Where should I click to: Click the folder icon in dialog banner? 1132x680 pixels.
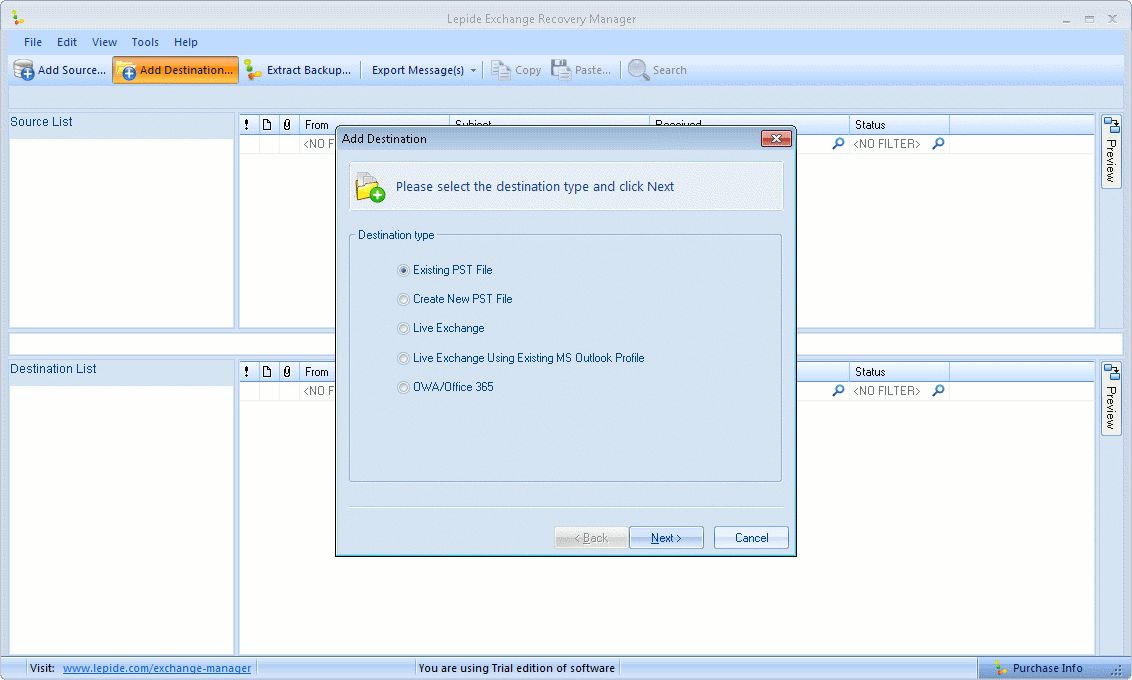[370, 187]
